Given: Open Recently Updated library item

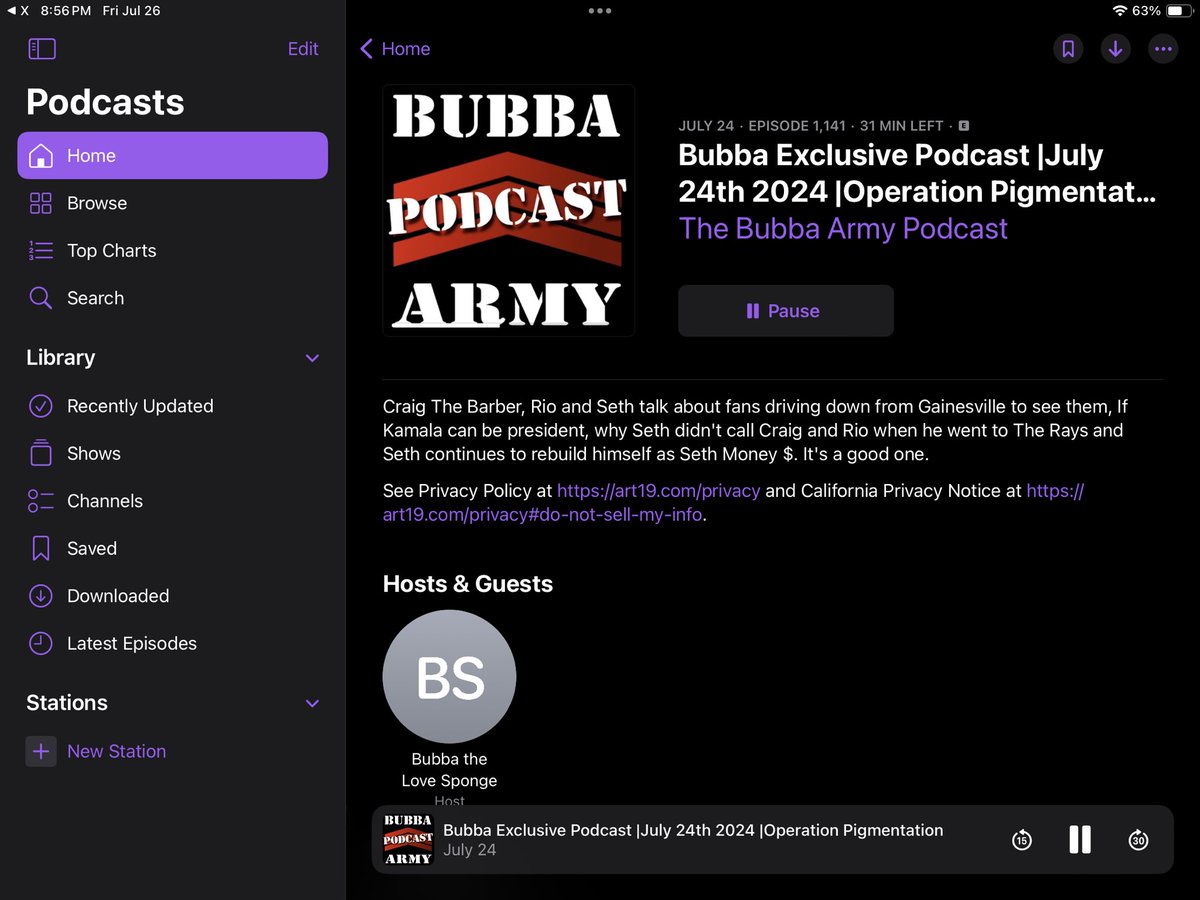Looking at the screenshot, I should (x=172, y=406).
